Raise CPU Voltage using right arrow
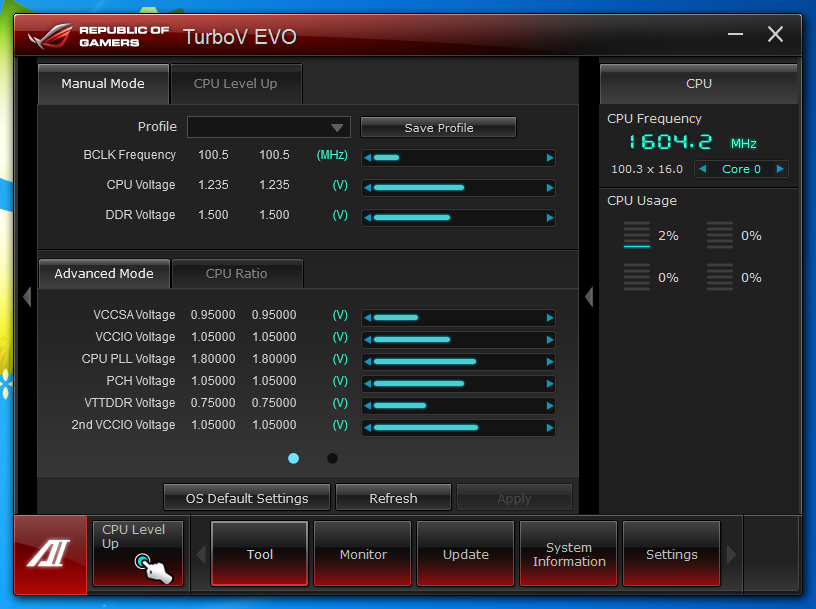Image resolution: width=816 pixels, height=609 pixels. [x=550, y=188]
